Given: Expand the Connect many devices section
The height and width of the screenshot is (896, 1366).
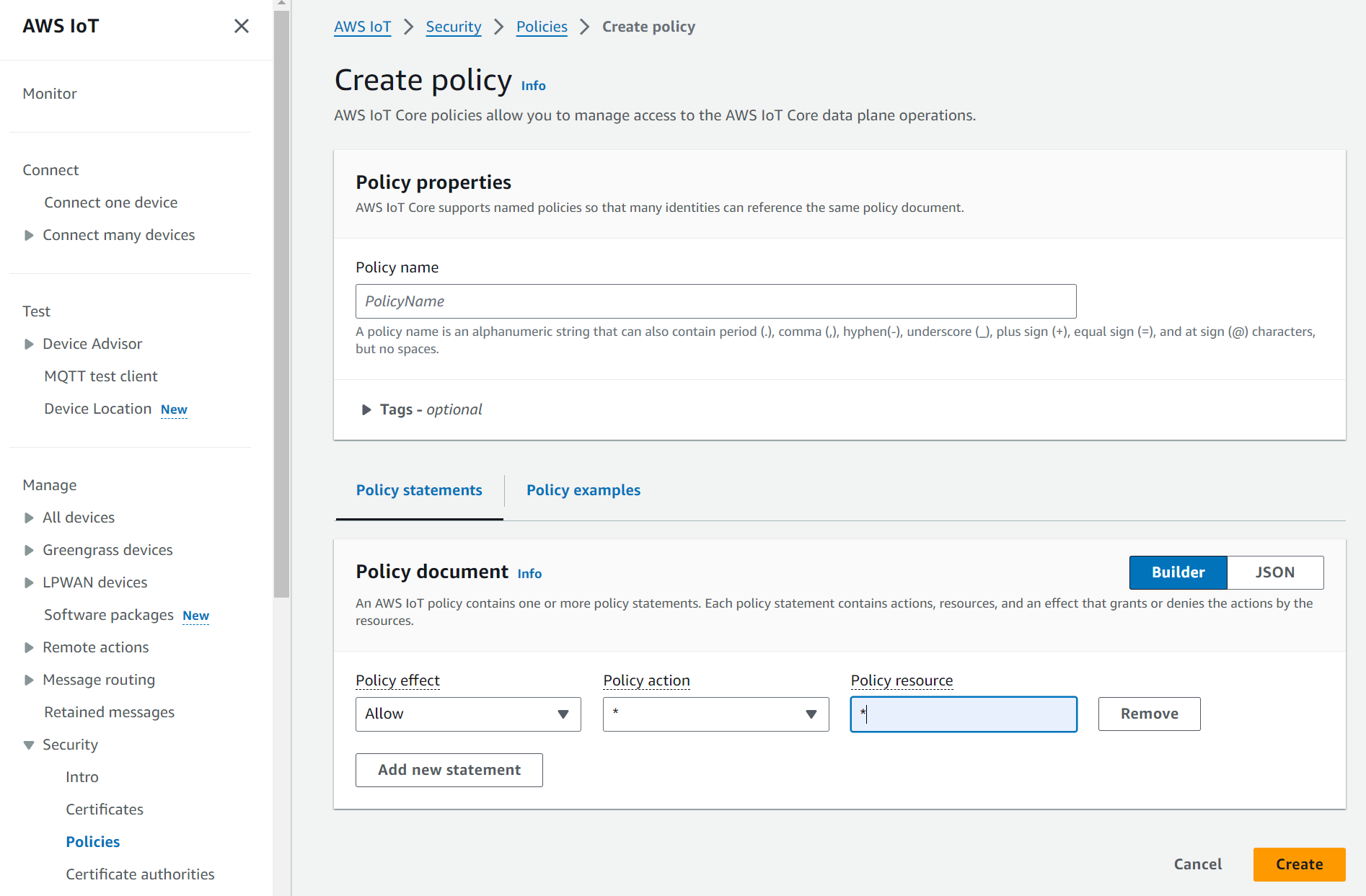Looking at the screenshot, I should coord(29,235).
